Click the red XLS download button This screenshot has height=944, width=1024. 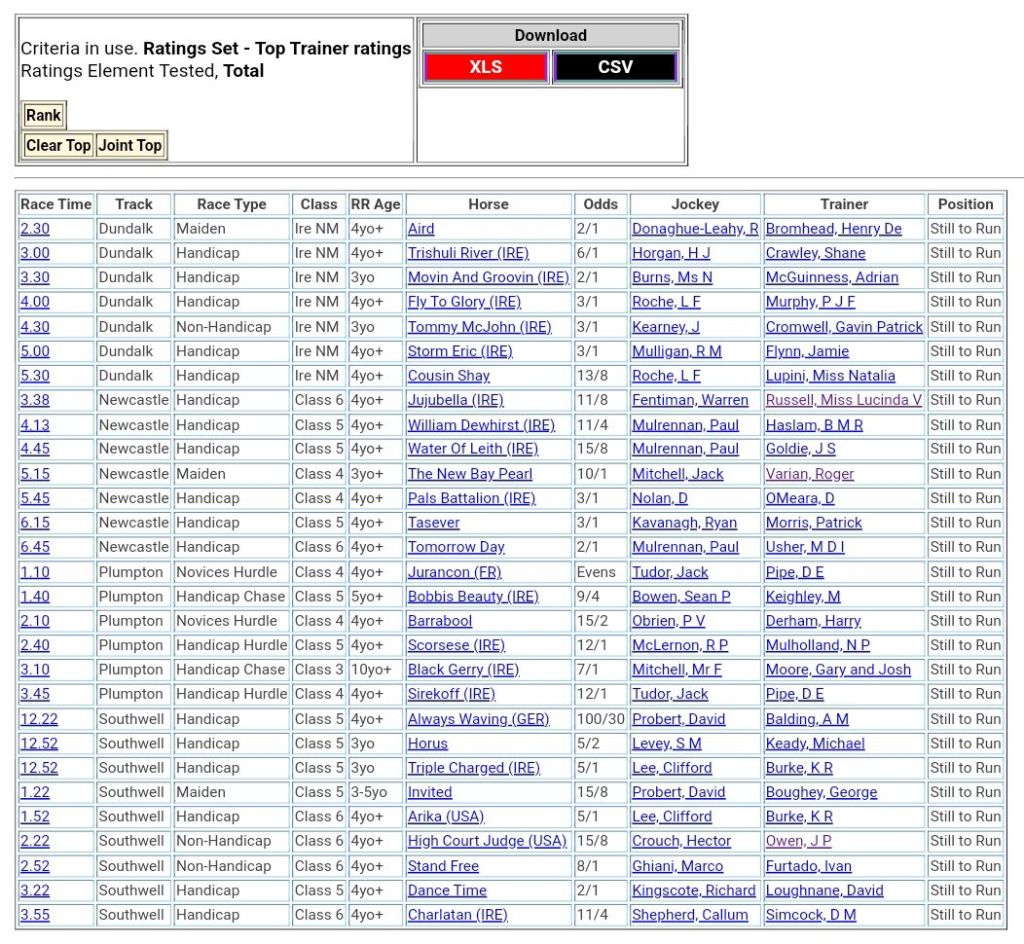[485, 67]
